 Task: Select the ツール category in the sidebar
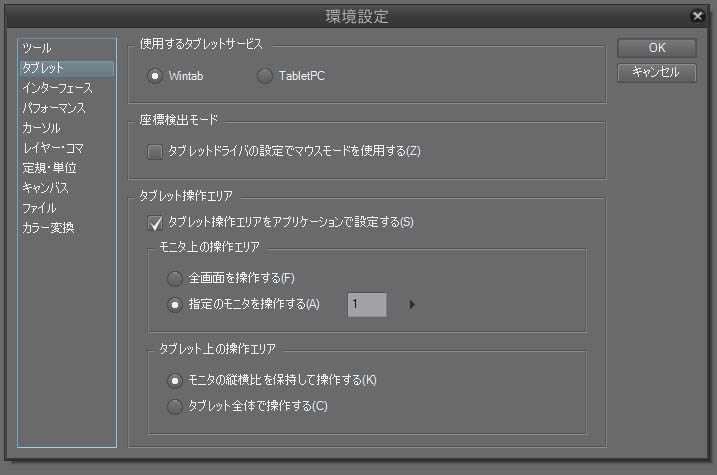click(x=67, y=48)
